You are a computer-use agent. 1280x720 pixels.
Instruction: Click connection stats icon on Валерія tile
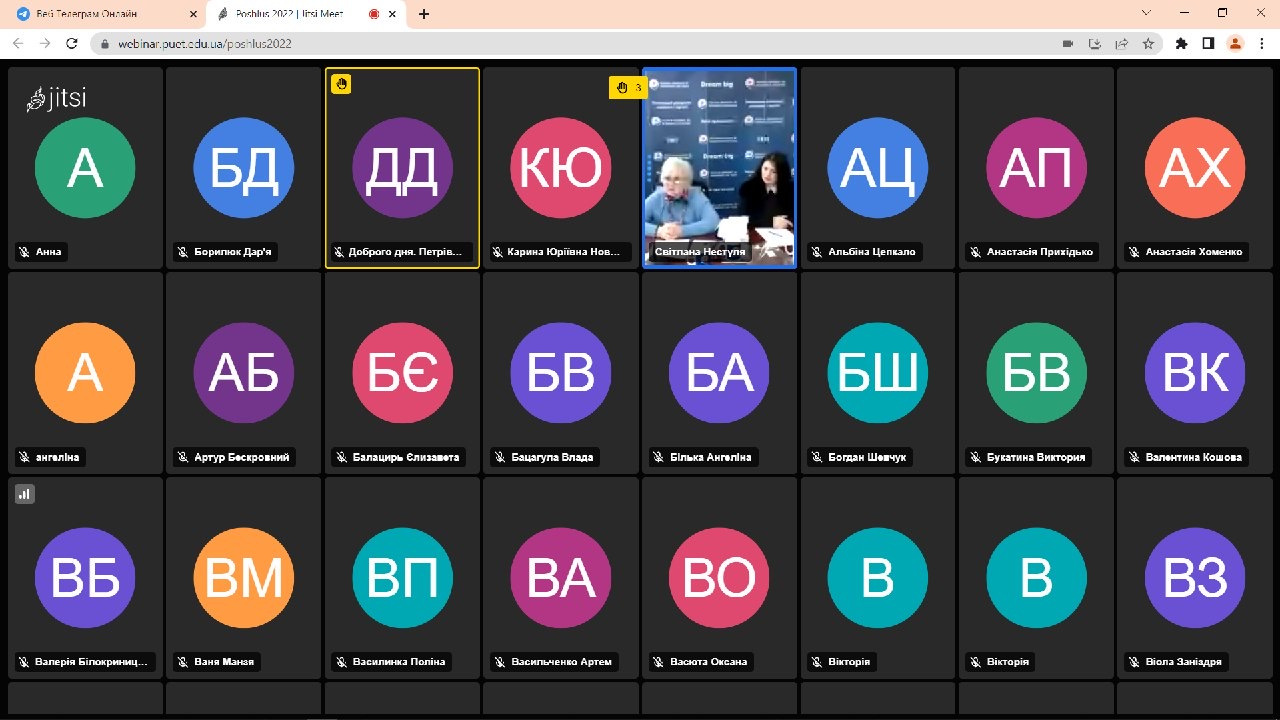pyautogui.click(x=25, y=493)
